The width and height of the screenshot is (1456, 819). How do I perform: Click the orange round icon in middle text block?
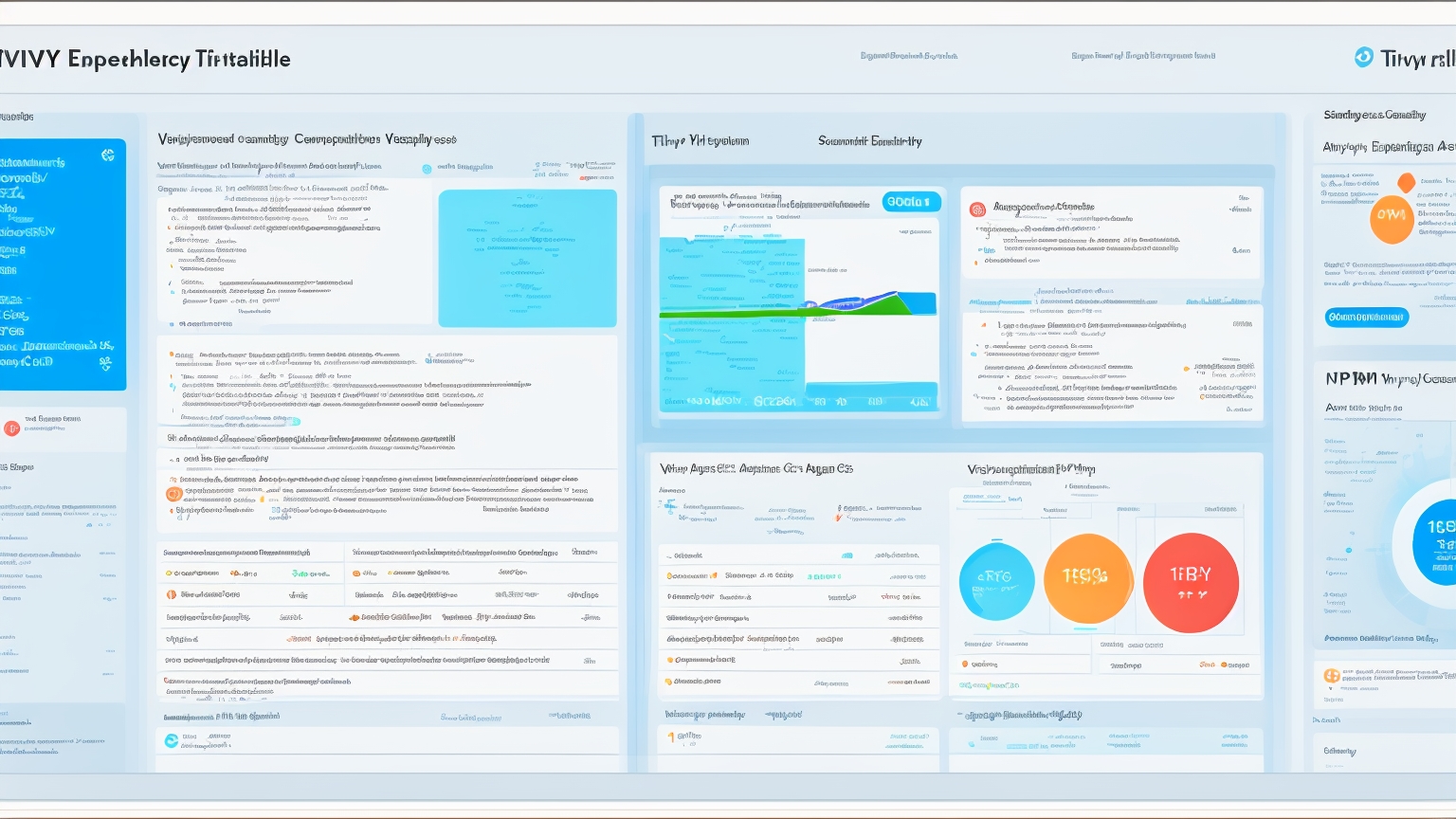(x=174, y=494)
